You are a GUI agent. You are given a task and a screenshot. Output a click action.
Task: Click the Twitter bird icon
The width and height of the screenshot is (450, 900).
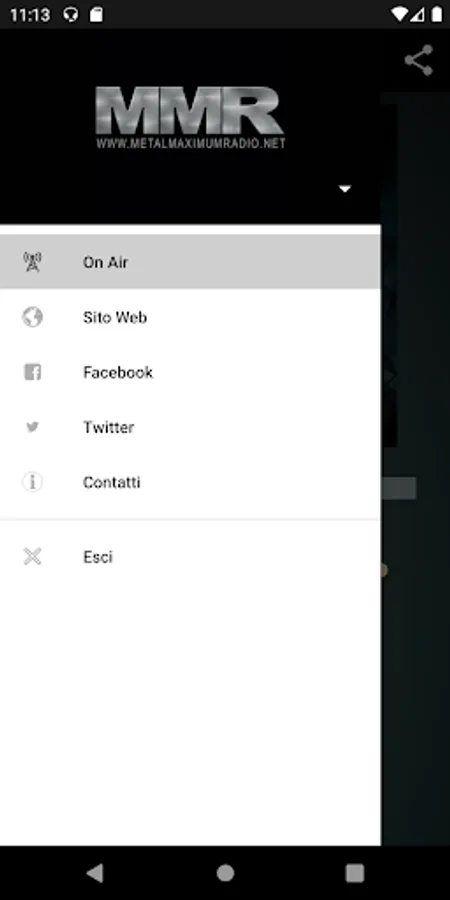(32, 427)
